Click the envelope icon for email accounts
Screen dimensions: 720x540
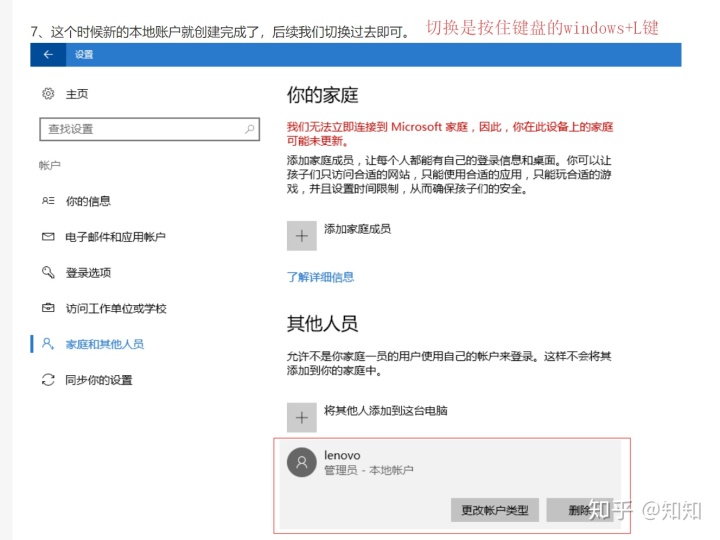click(x=48, y=236)
